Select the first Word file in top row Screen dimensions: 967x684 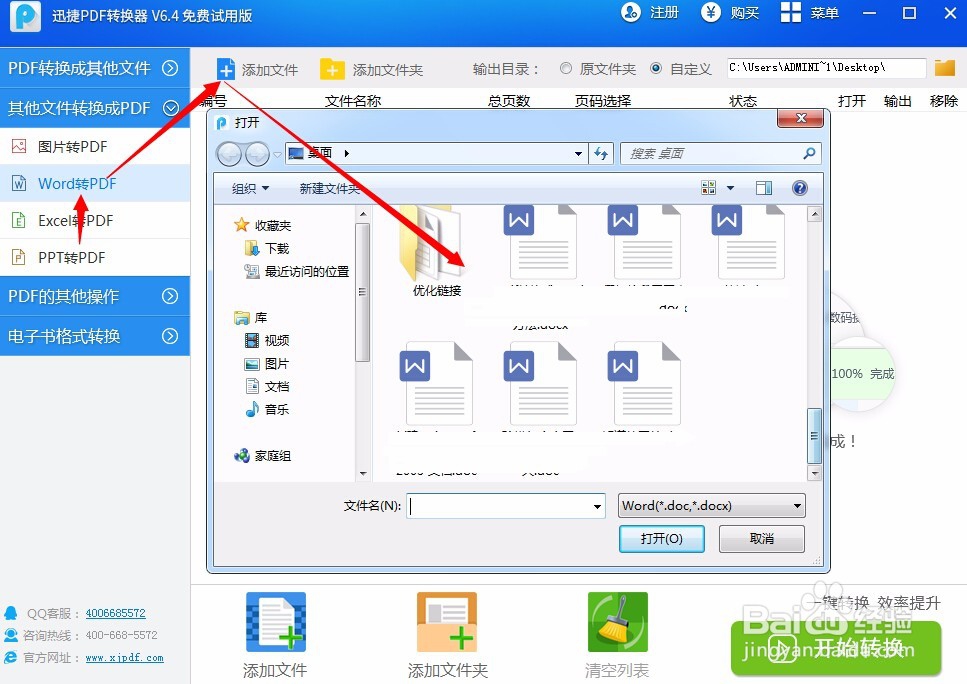point(541,244)
